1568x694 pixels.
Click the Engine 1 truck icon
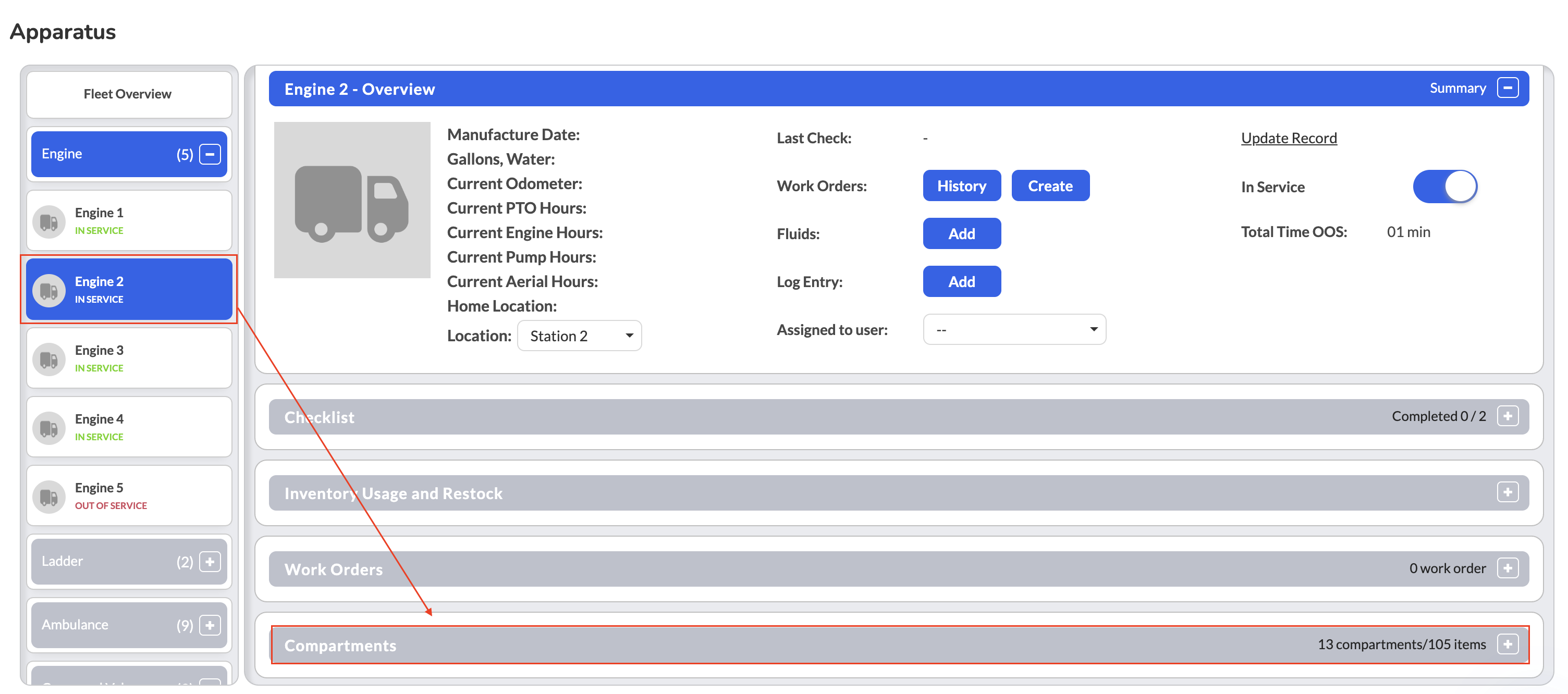[48, 222]
